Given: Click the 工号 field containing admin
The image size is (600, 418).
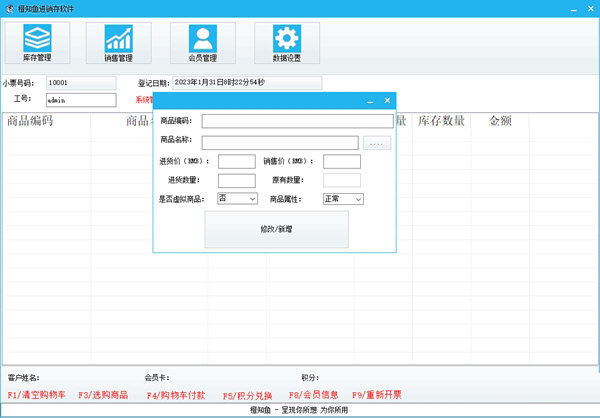Looking at the screenshot, I should click(x=81, y=100).
